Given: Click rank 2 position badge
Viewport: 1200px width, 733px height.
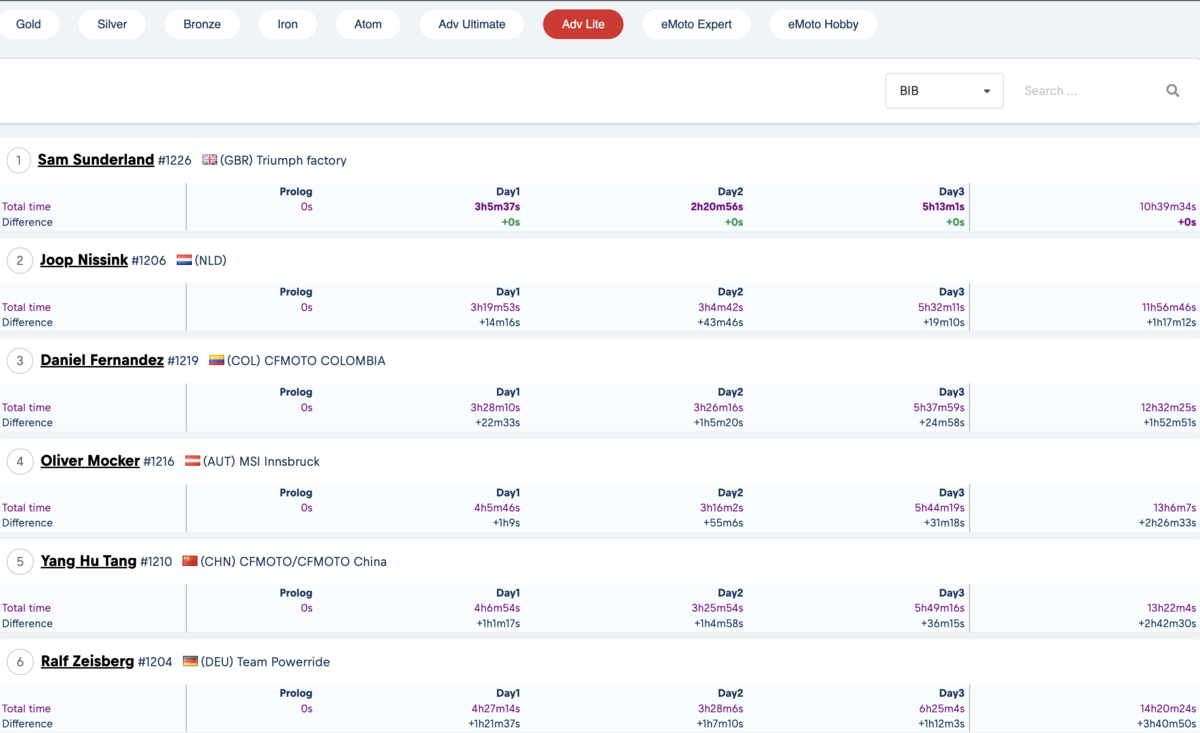Looking at the screenshot, I should tap(19, 260).
